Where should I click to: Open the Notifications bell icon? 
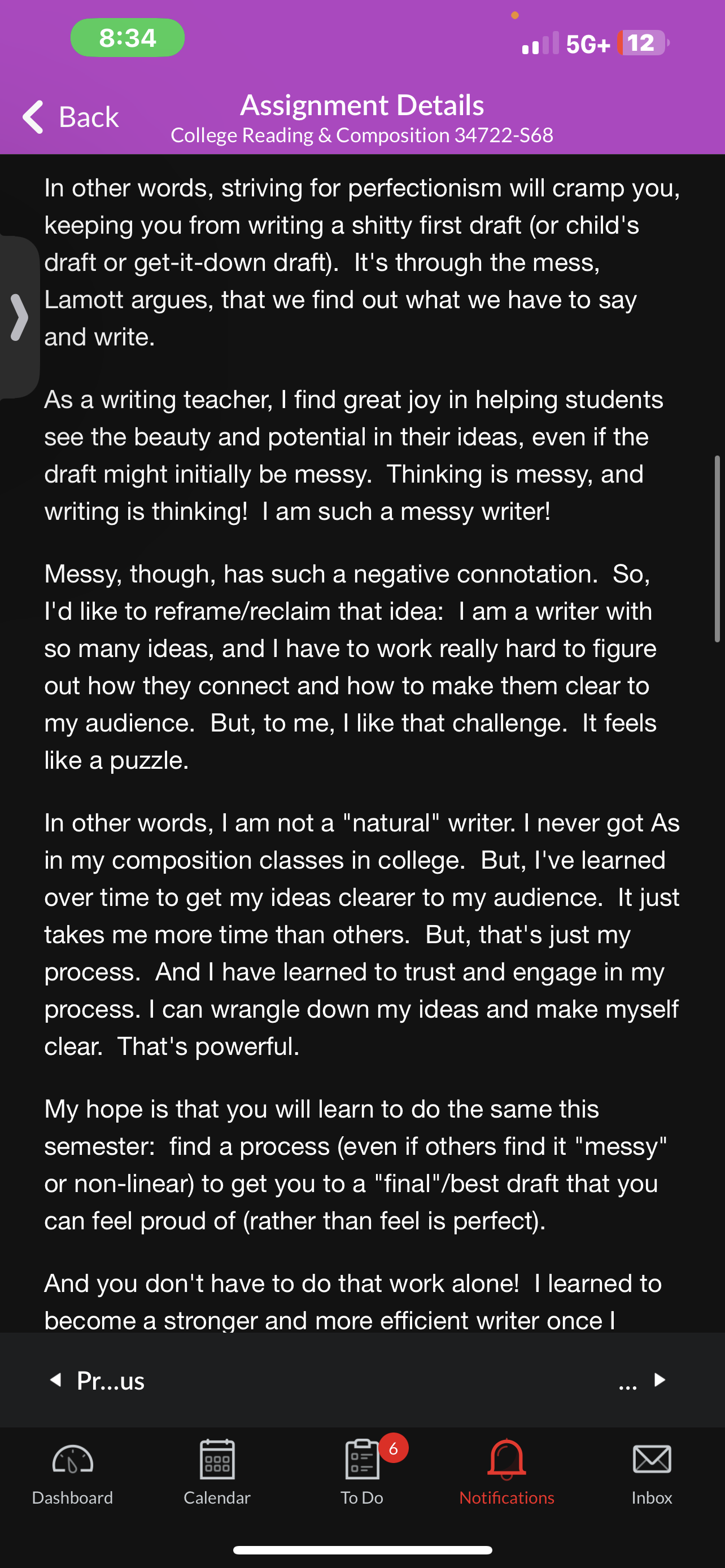(x=506, y=1458)
